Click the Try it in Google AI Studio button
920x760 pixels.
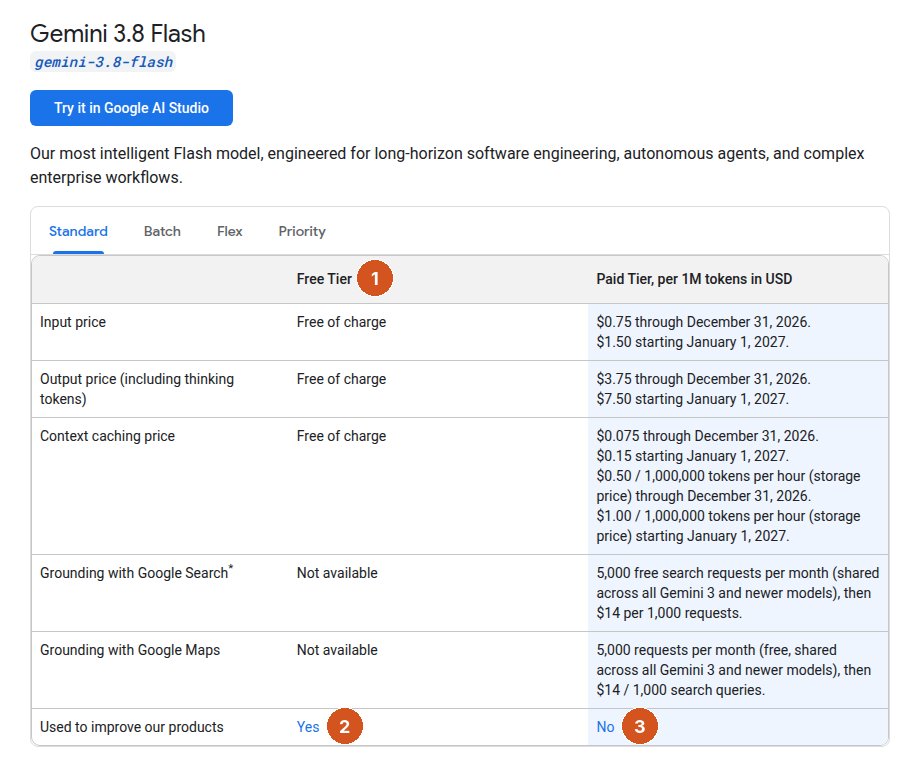[x=131, y=108]
